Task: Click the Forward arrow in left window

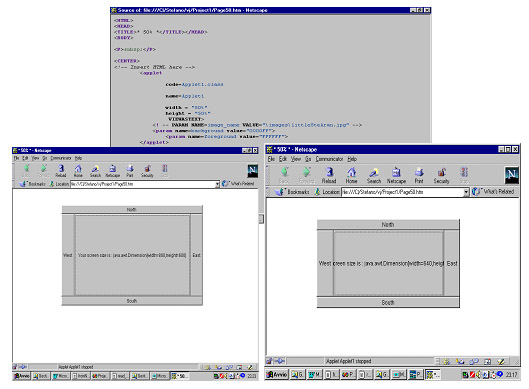Action: 44,171
